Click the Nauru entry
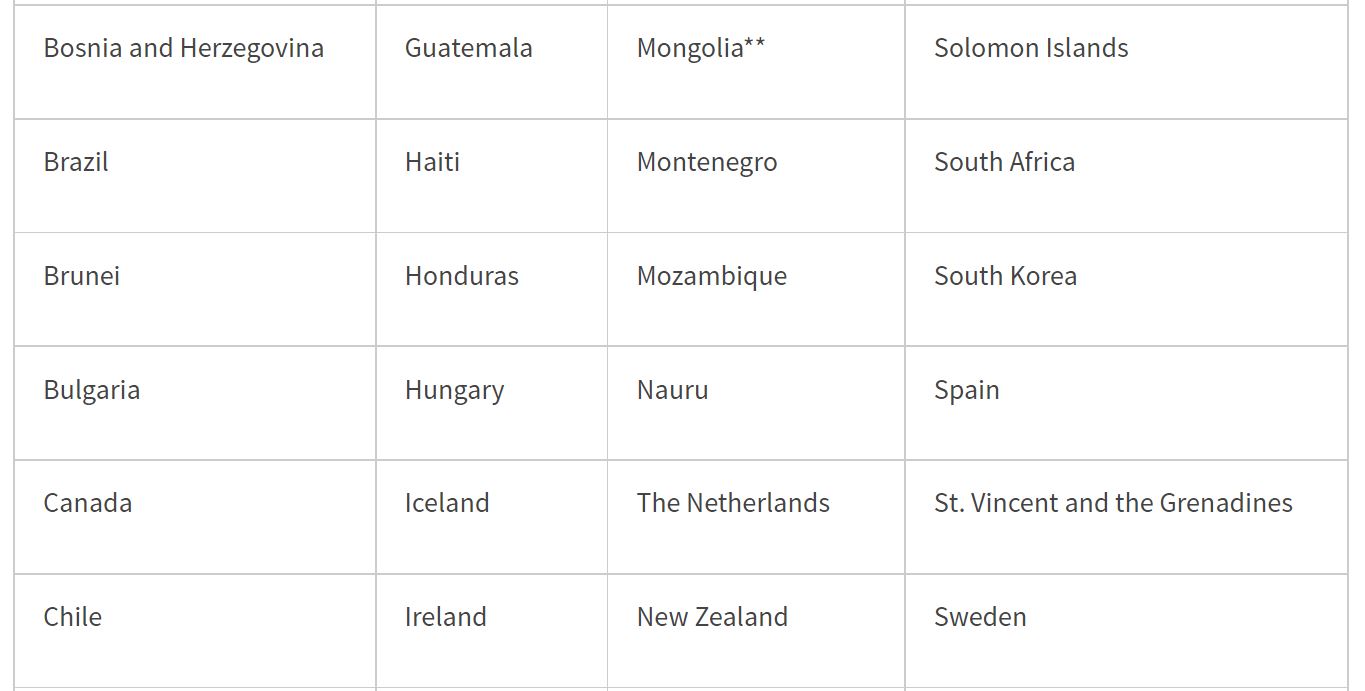This screenshot has height=691, width=1365. point(672,390)
